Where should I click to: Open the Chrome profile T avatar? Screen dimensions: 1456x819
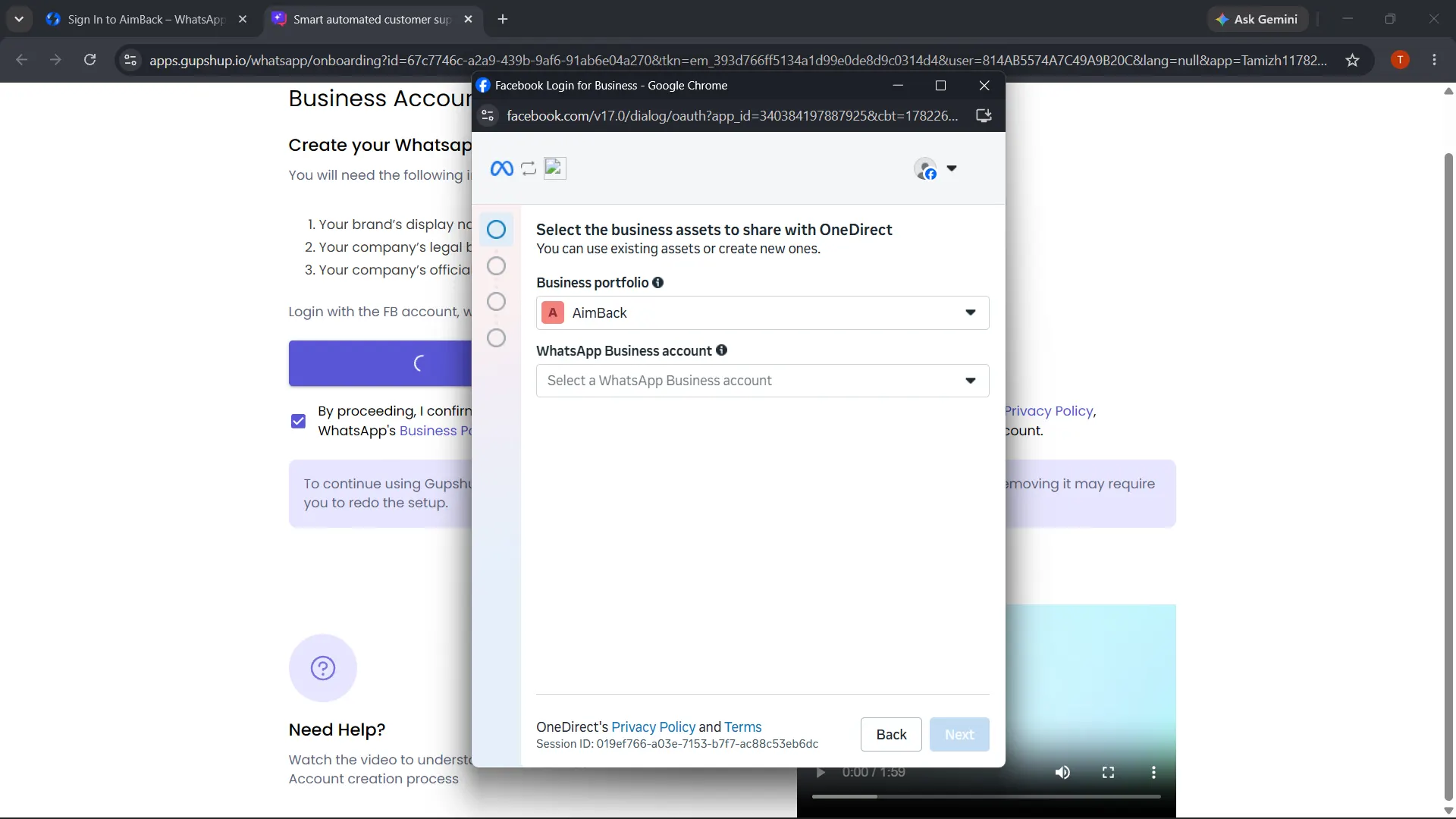coord(1400,60)
